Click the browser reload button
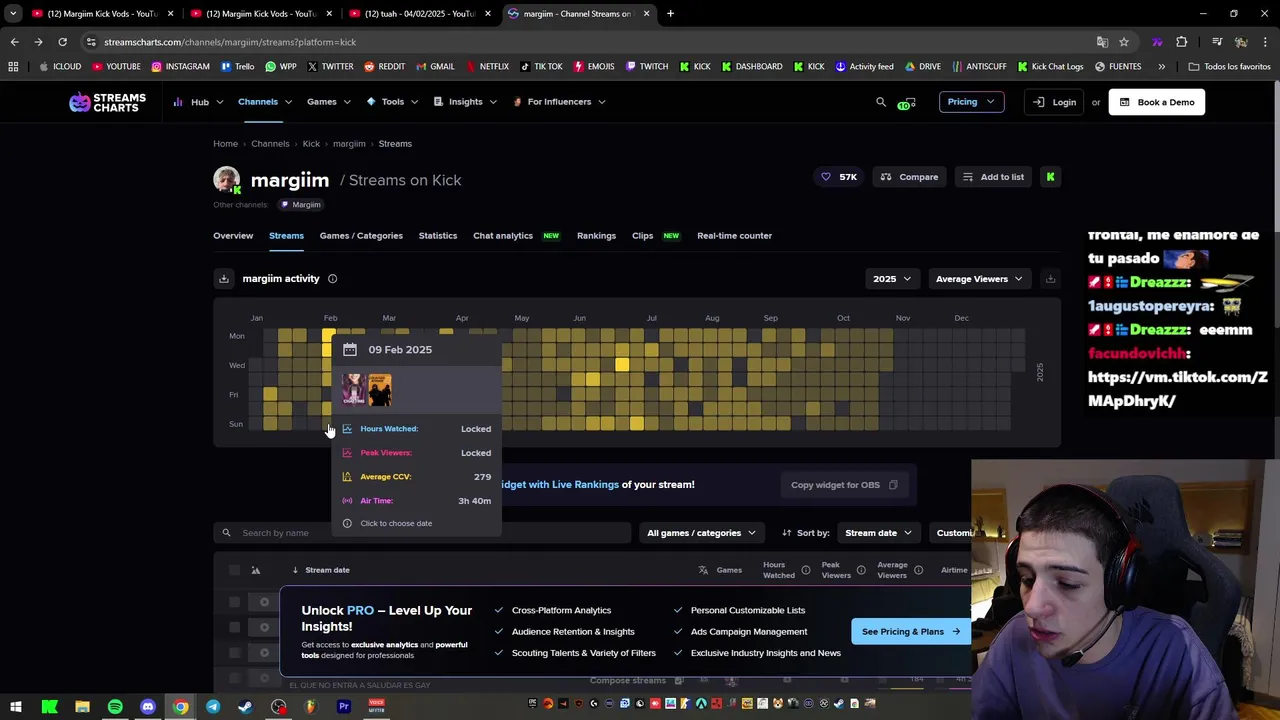 coord(62,42)
